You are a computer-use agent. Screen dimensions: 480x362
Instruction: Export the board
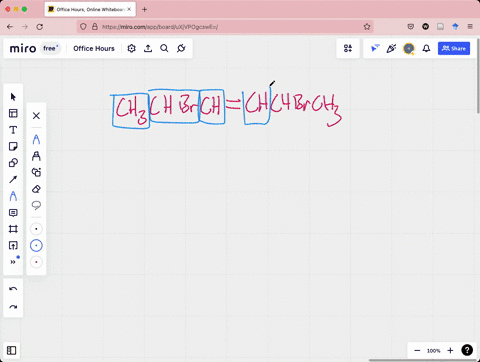point(148,49)
